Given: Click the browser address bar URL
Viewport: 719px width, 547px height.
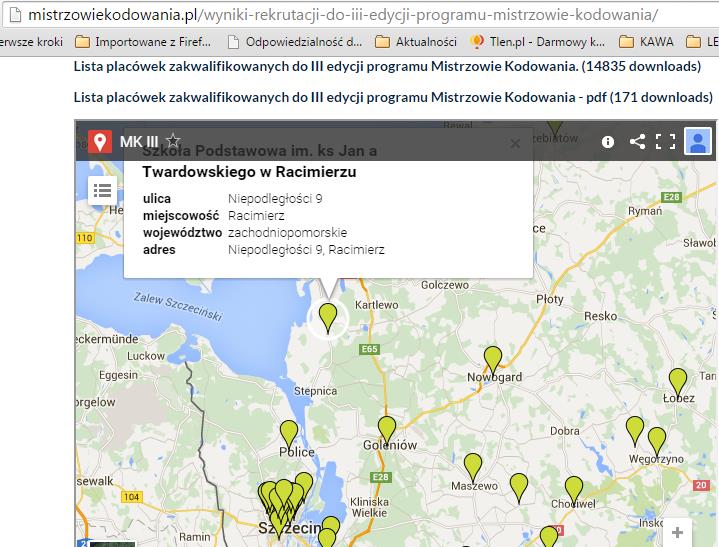Looking at the screenshot, I should tap(343, 15).
